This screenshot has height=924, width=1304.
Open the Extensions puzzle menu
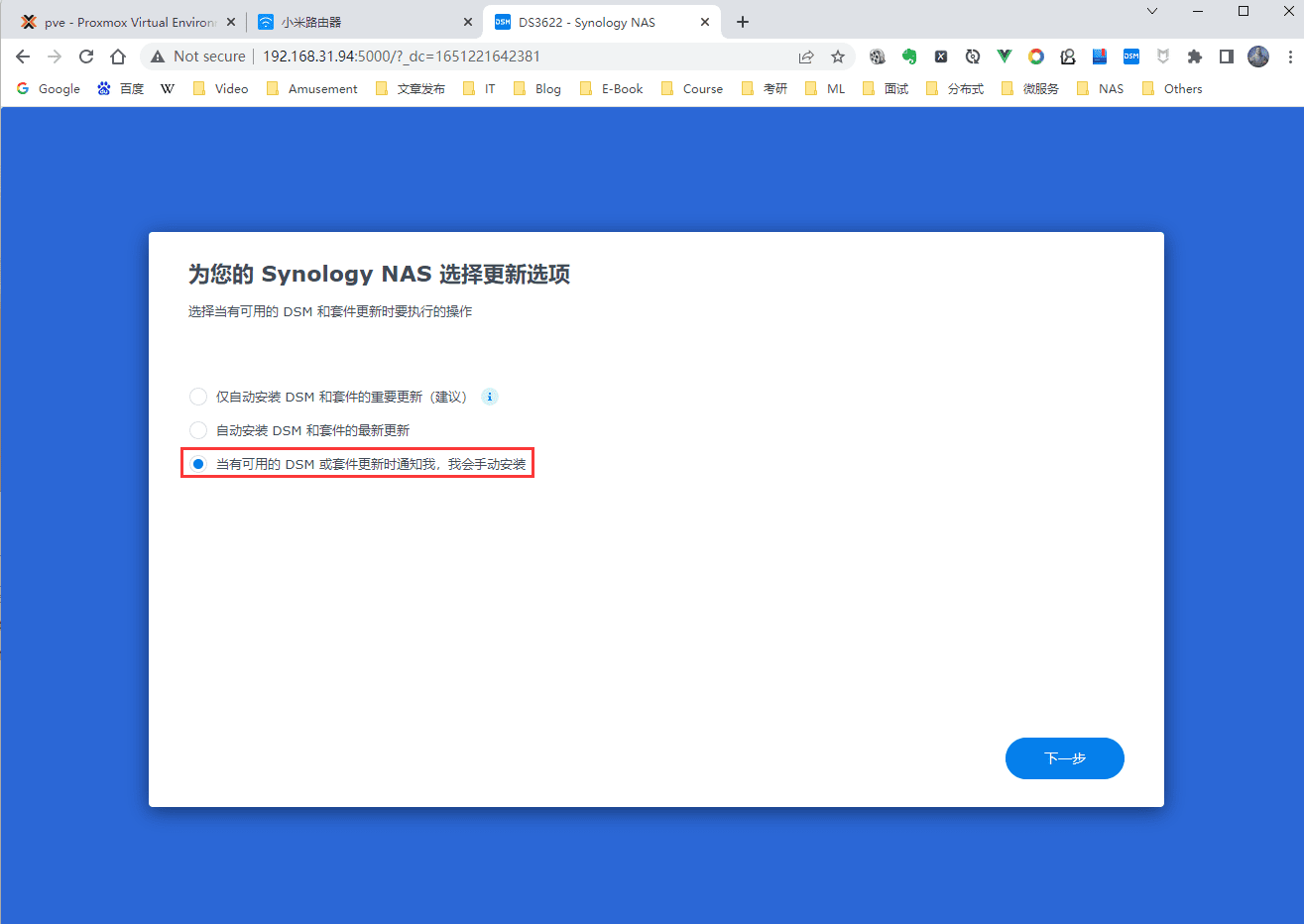1195,57
